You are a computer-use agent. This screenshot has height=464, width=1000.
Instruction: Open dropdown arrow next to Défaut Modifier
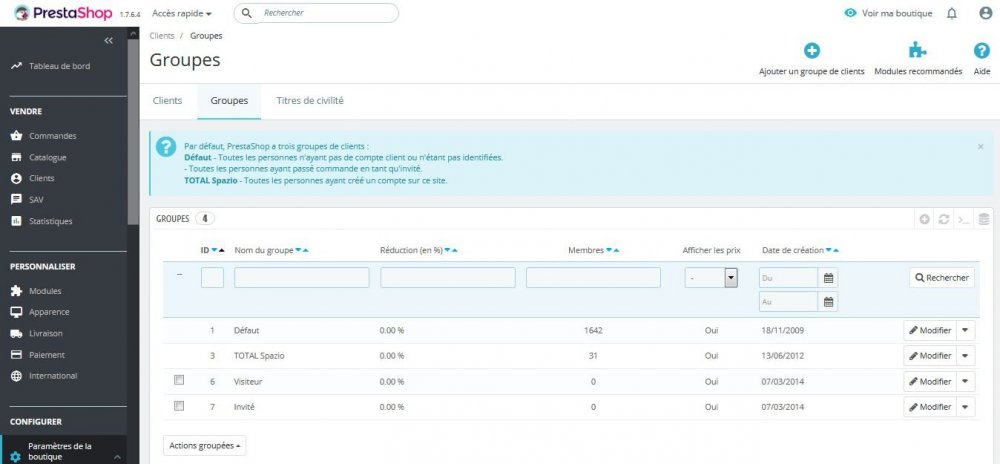965,331
